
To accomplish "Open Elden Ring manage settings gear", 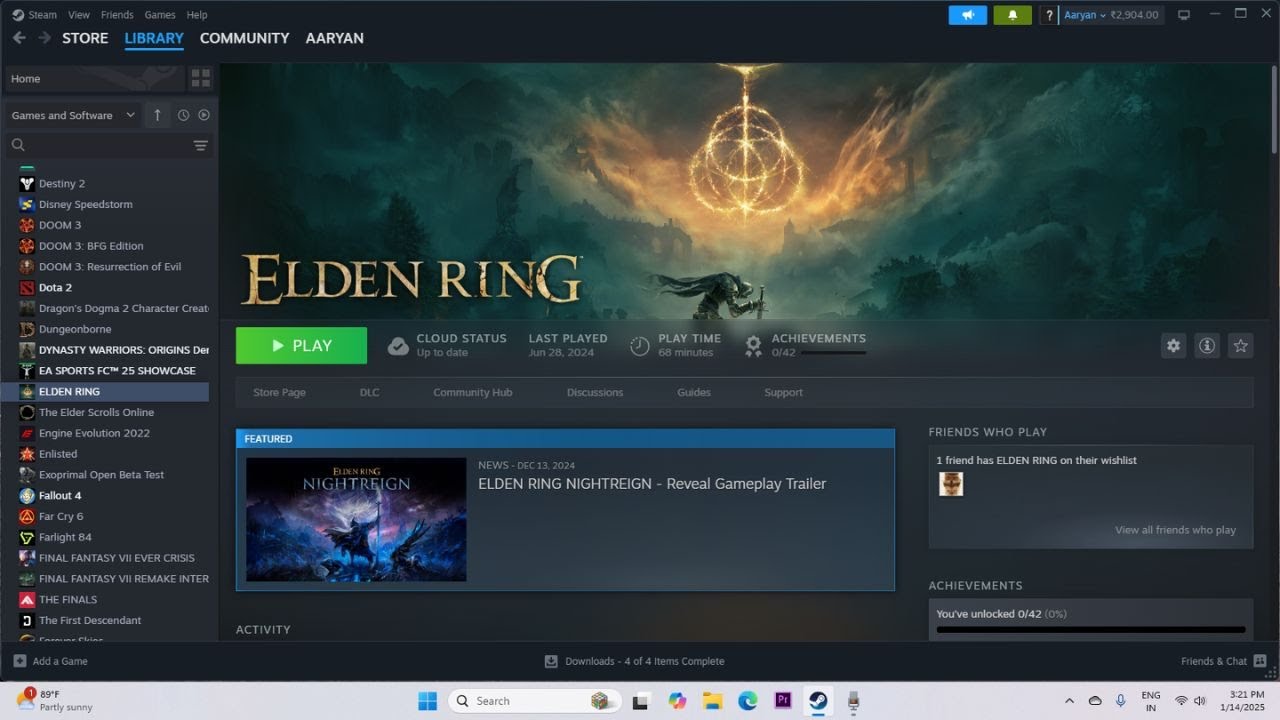I will coord(1173,345).
